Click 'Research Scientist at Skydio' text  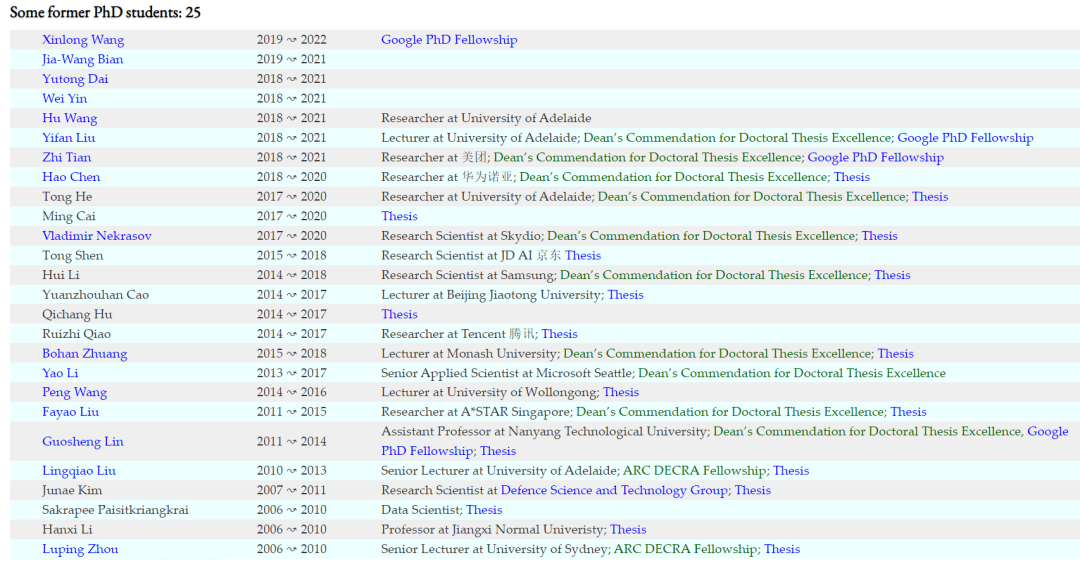coord(461,236)
